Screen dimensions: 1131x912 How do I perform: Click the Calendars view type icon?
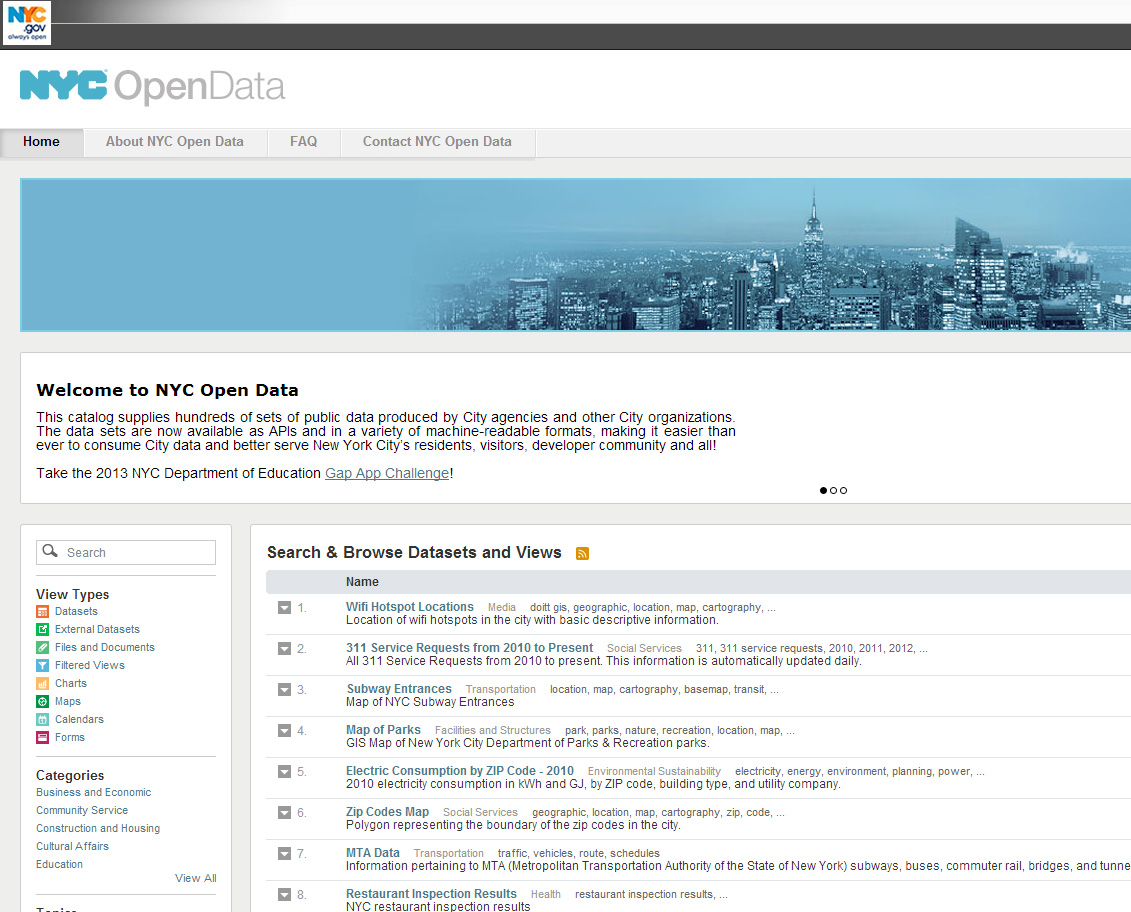pyautogui.click(x=43, y=719)
